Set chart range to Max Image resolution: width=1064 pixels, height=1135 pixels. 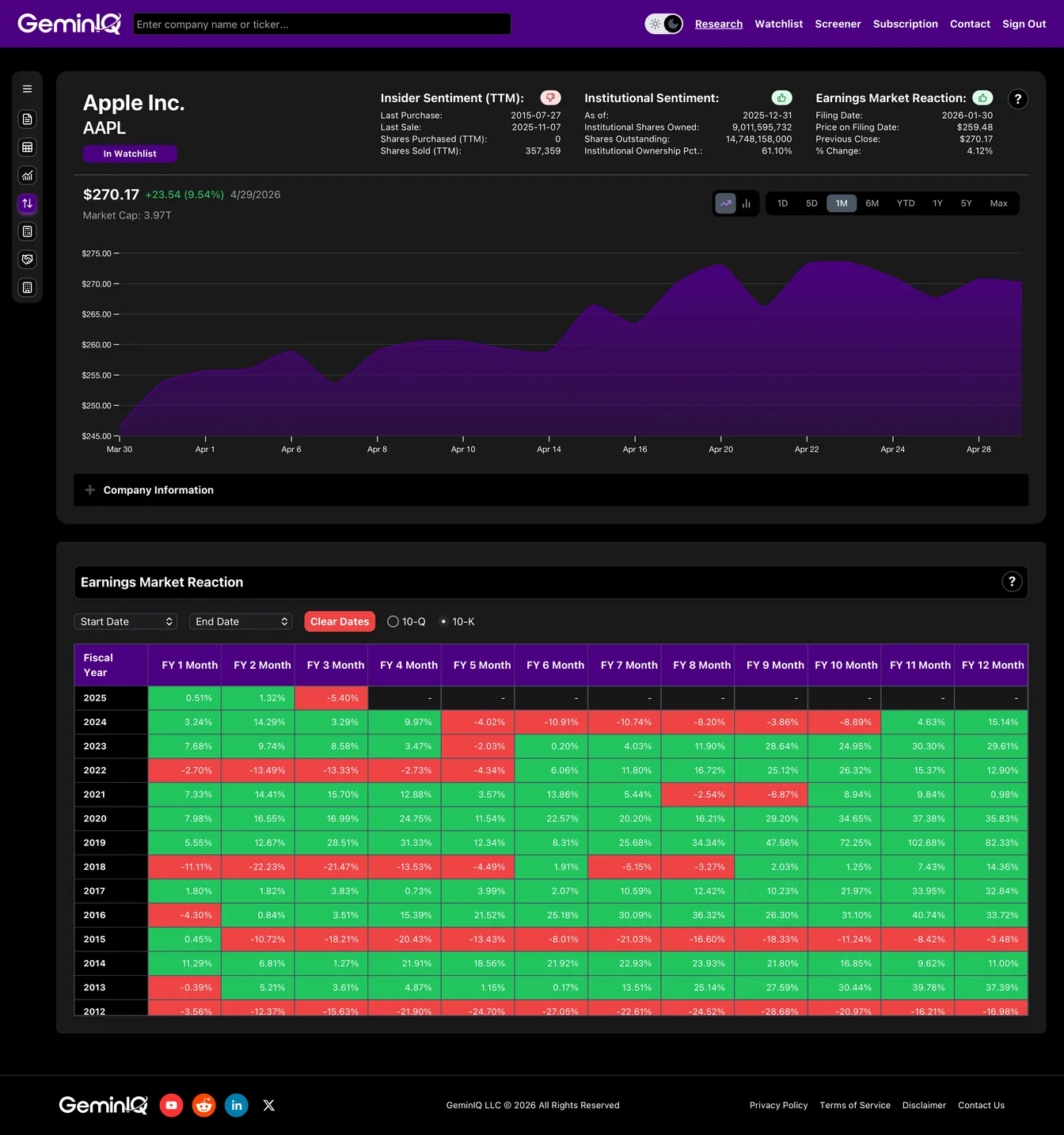(998, 203)
